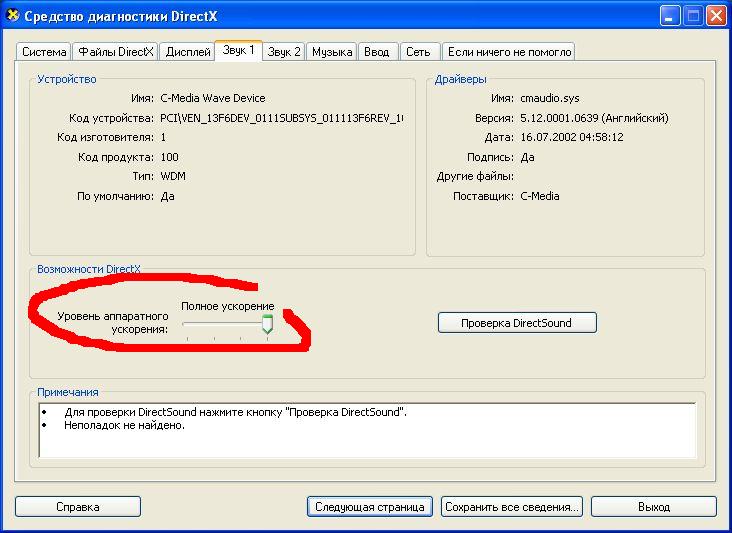
Task: Click the hardware acceleration slider thumb
Action: (x=267, y=324)
